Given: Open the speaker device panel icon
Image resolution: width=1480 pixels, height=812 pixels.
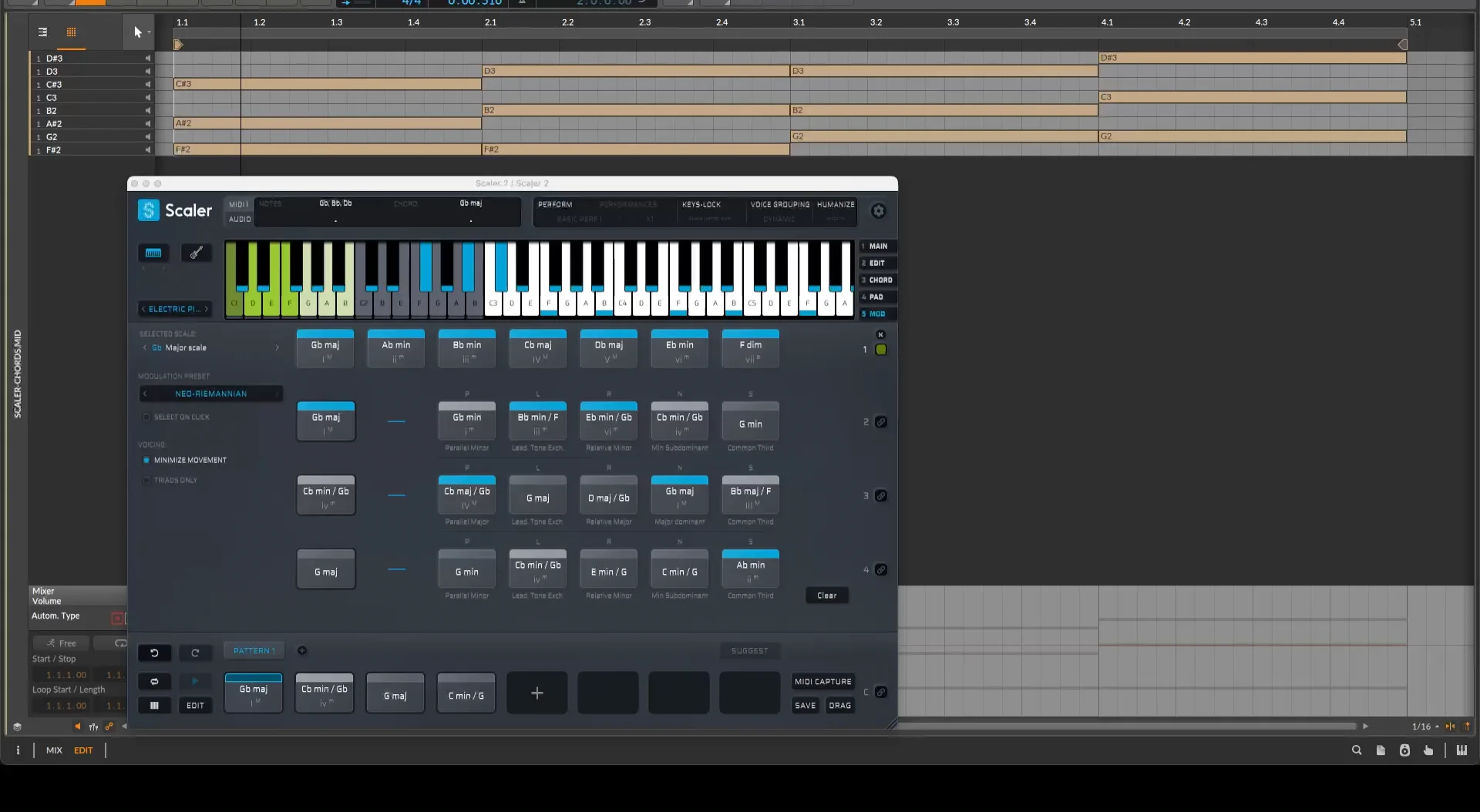Looking at the screenshot, I should (1404, 750).
